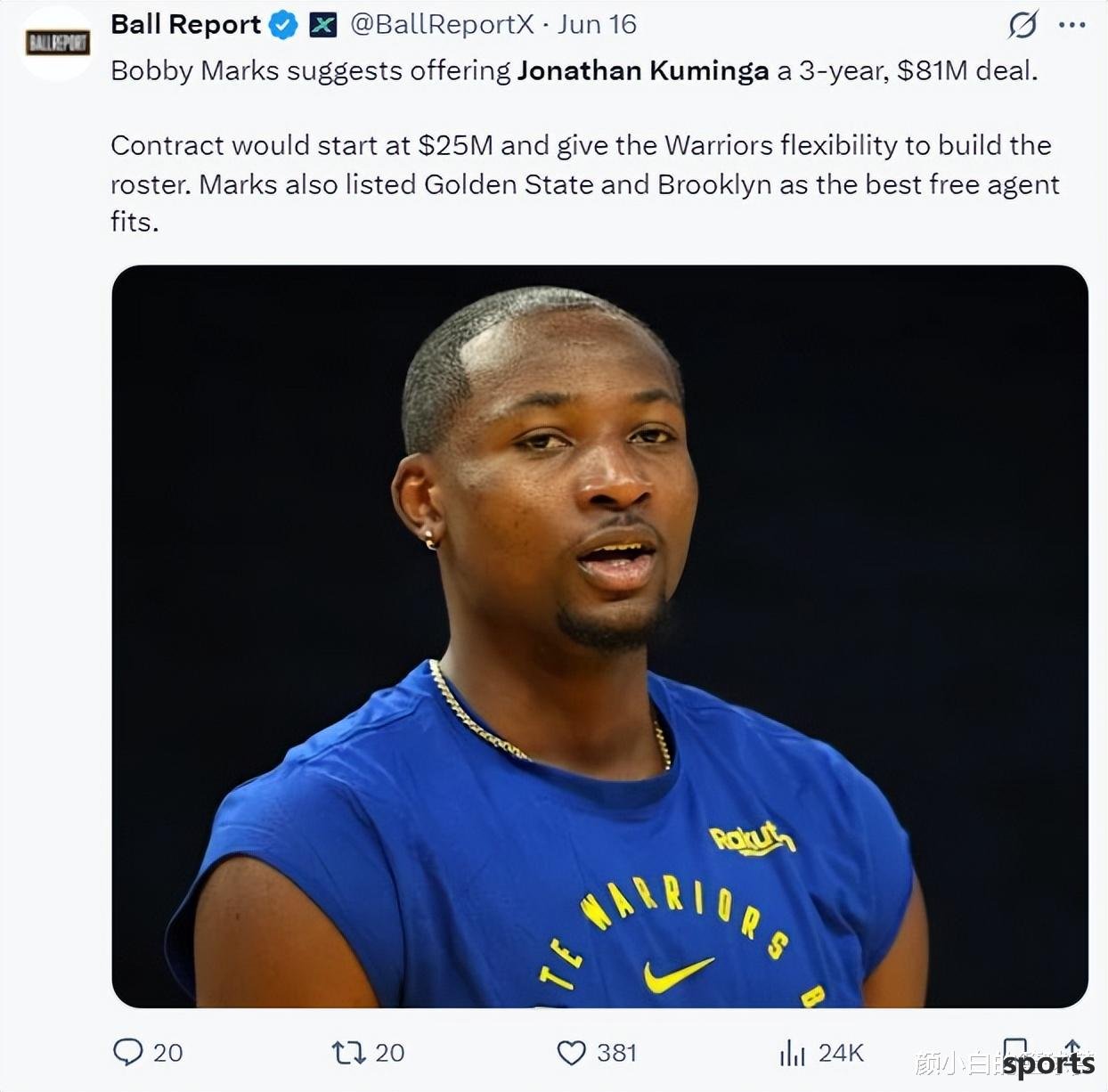Repost the tweet using retweet arrows
This screenshot has width=1108, height=1092.
tap(348, 1053)
